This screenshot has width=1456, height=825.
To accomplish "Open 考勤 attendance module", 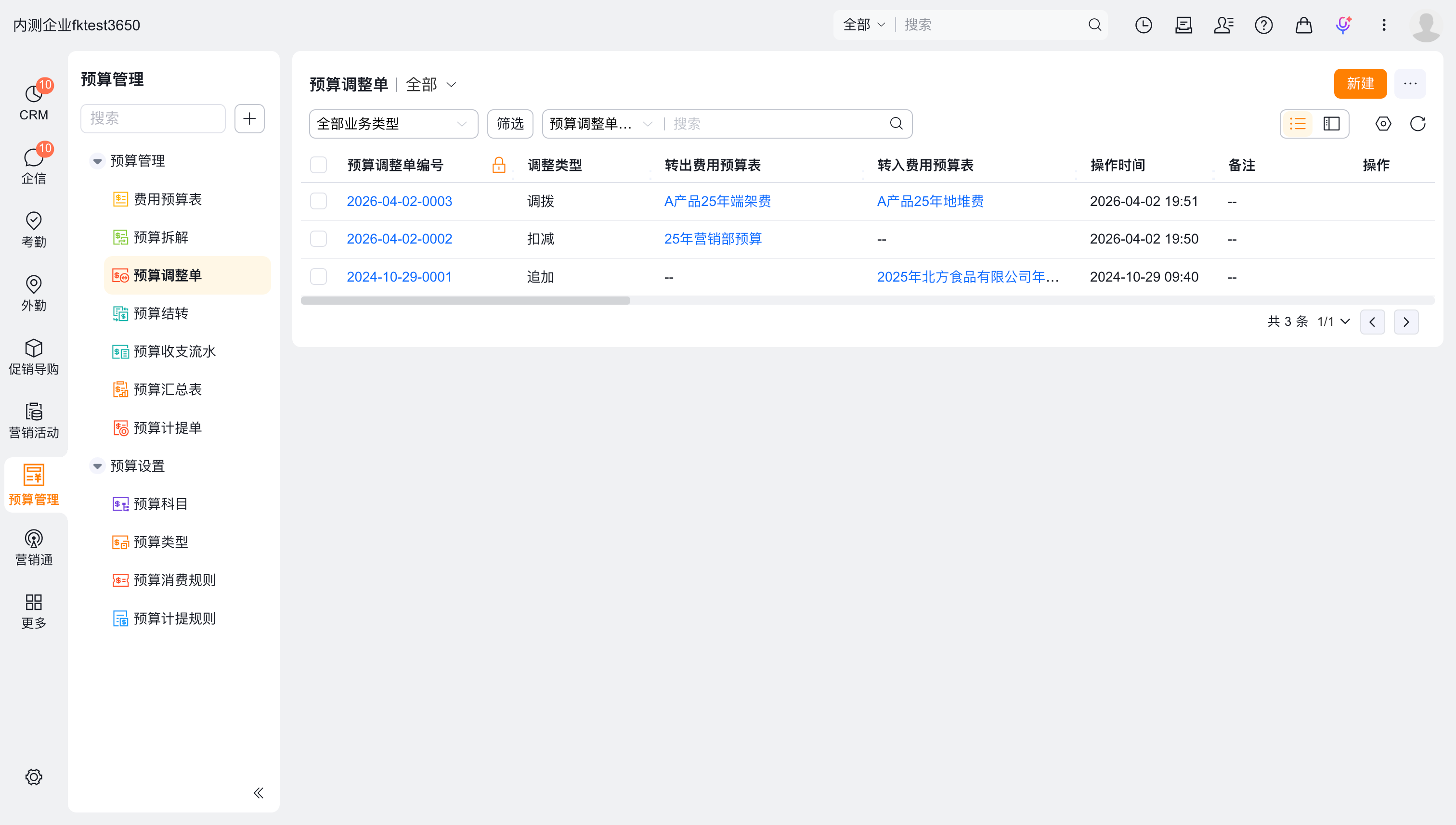I will pos(33,230).
